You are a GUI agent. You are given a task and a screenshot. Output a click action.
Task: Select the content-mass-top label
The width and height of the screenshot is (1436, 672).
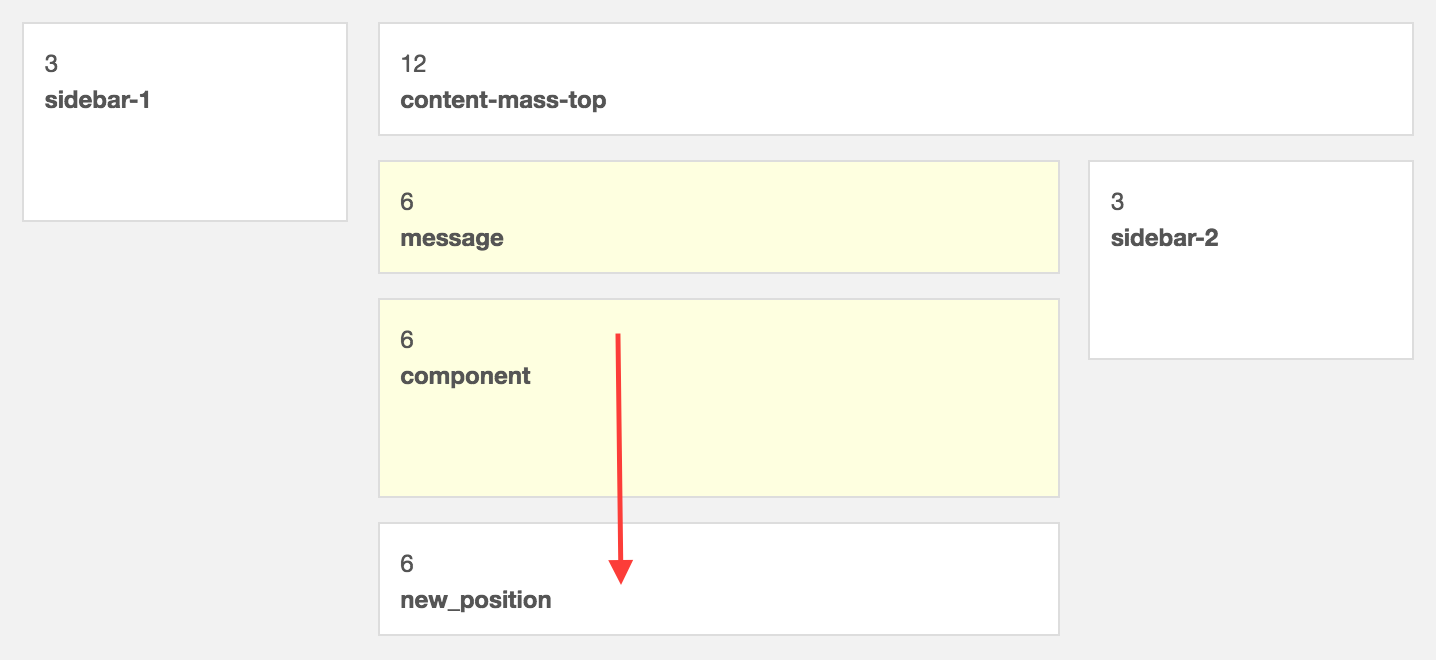tap(503, 100)
